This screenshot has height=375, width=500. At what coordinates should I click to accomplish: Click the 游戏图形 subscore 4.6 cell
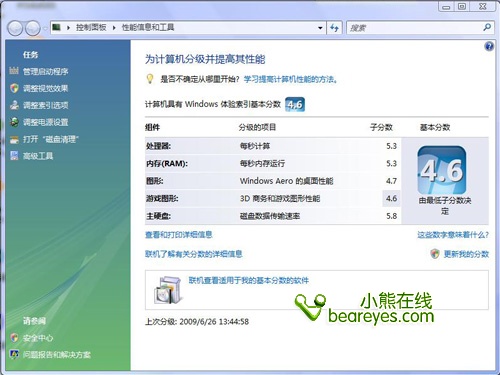391,198
